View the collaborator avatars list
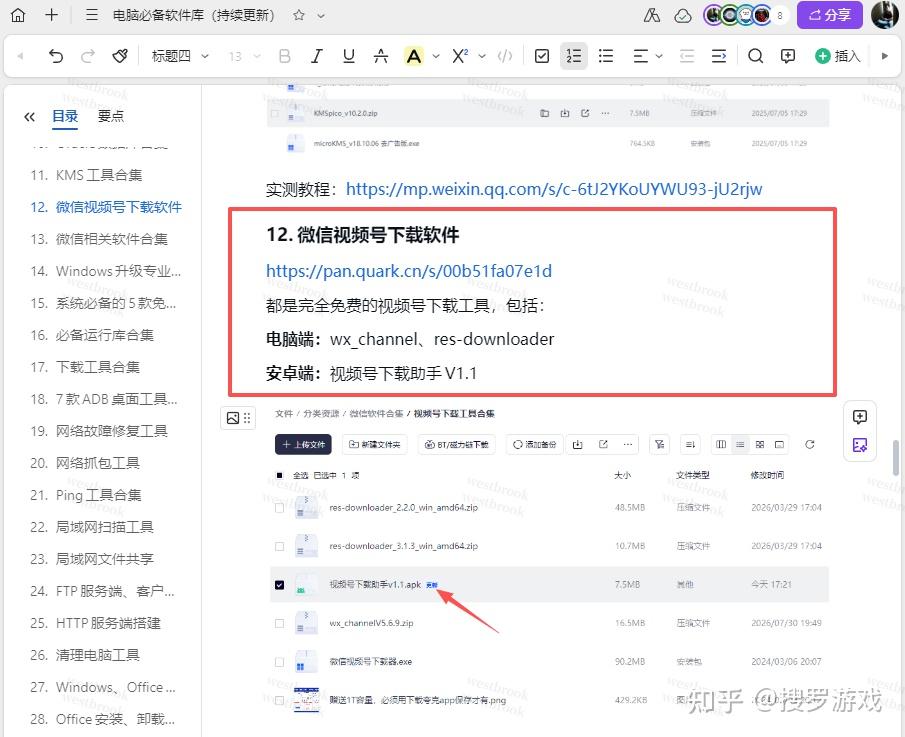This screenshot has height=737, width=905. tap(745, 16)
